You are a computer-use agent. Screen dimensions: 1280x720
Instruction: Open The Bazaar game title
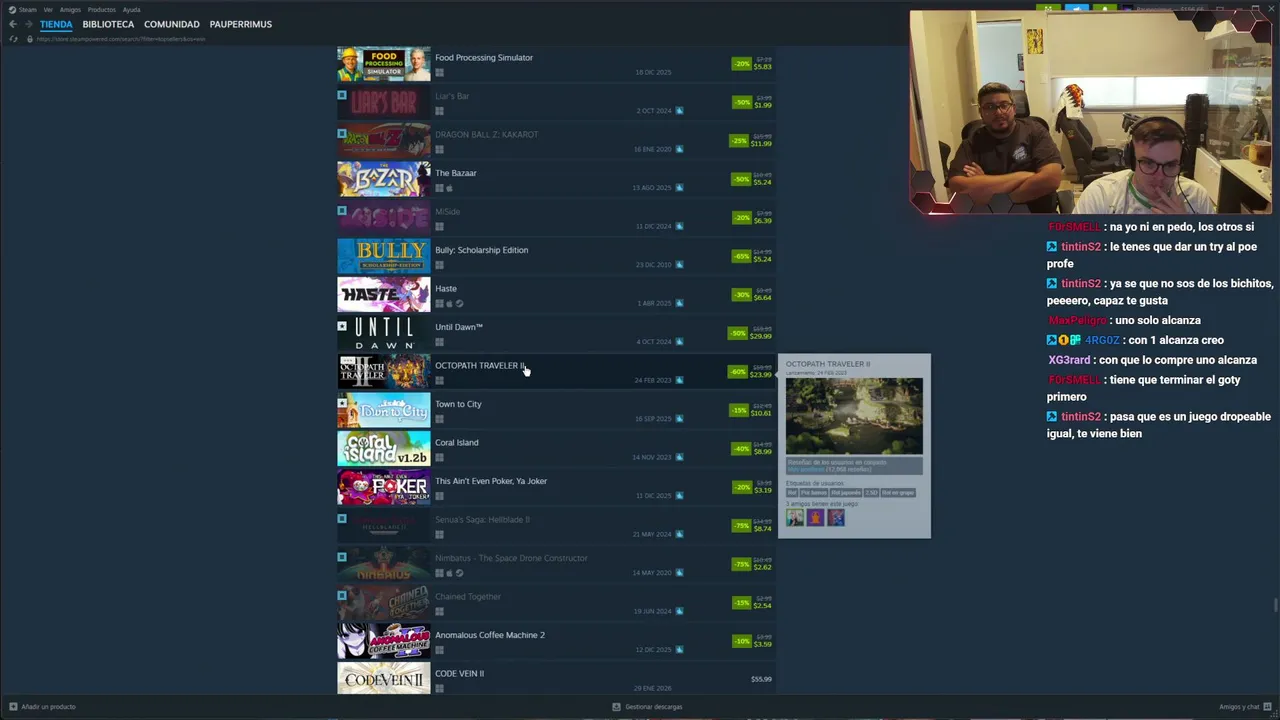pyautogui.click(x=456, y=173)
